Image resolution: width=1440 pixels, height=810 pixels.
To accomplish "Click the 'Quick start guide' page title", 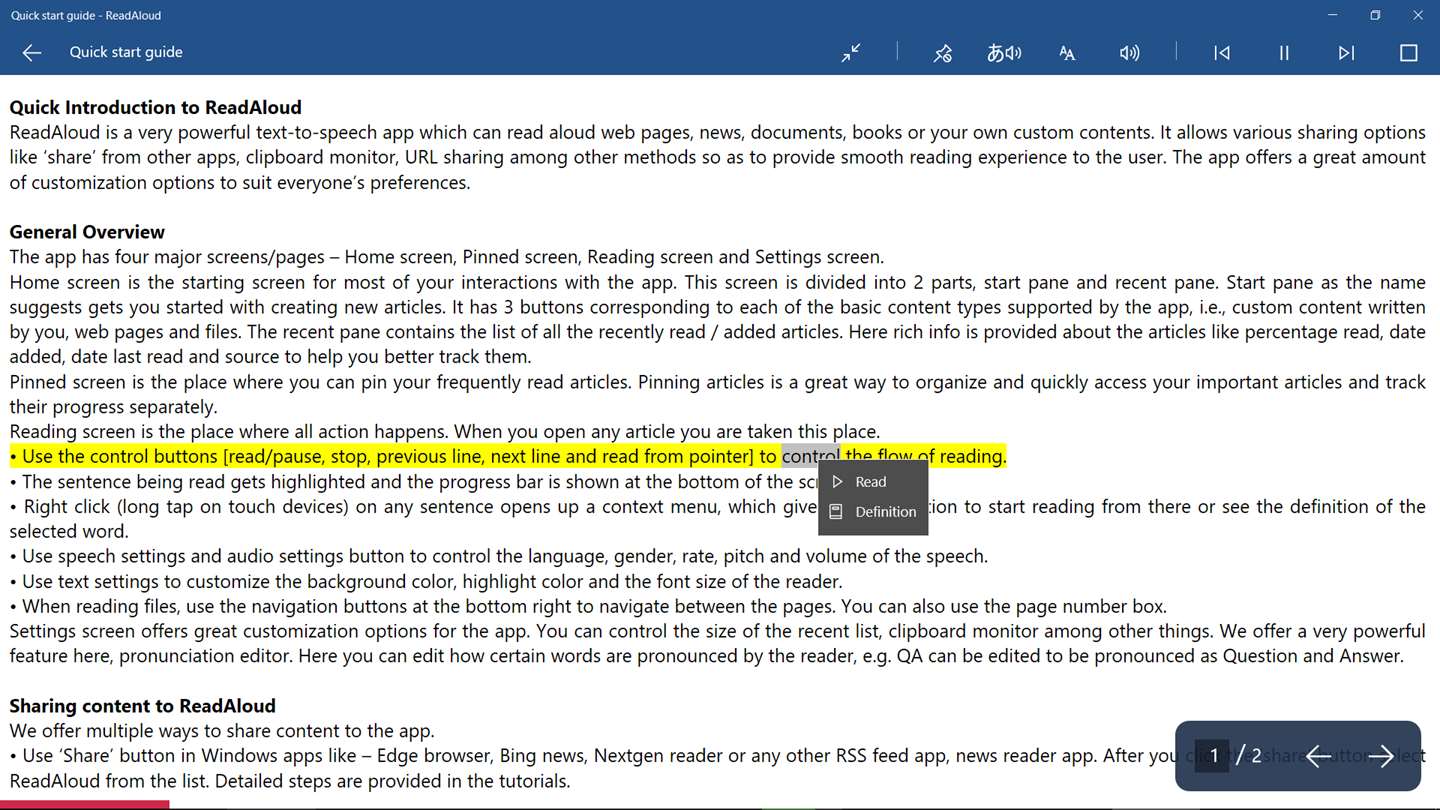I will pos(126,52).
